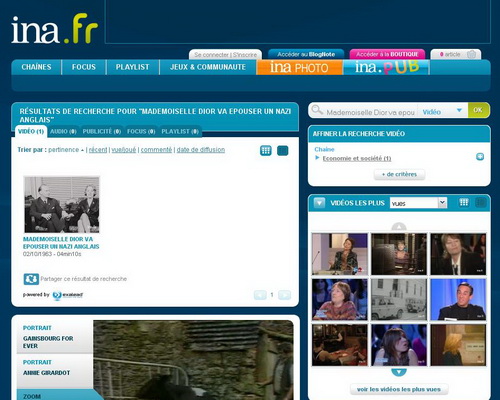Select the Playlist (0) results tab
Image resolution: width=500 pixels, height=400 pixels.
click(180, 131)
